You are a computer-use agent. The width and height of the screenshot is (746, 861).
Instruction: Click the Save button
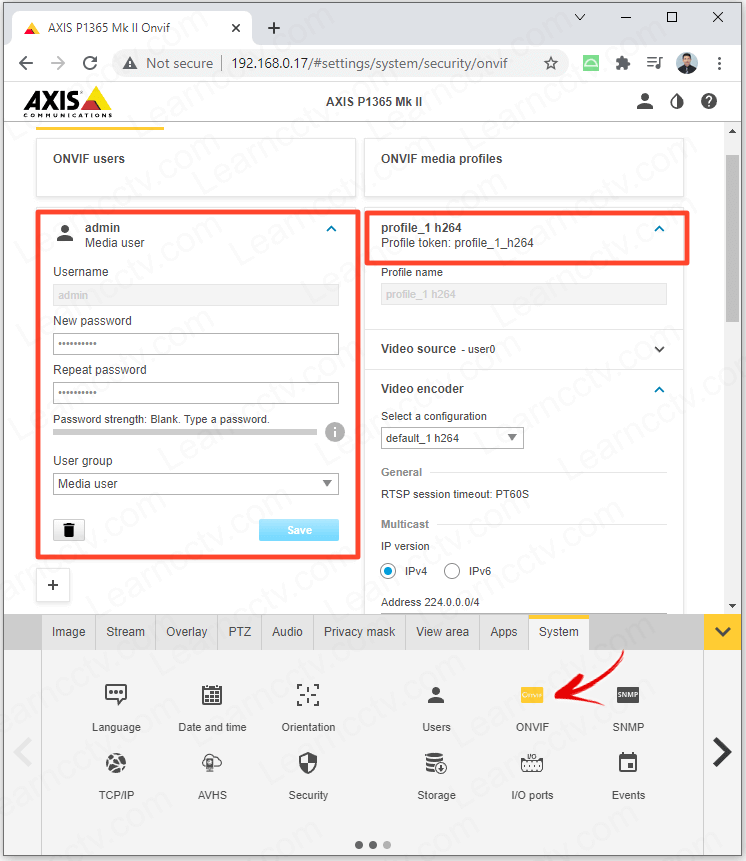pos(299,530)
